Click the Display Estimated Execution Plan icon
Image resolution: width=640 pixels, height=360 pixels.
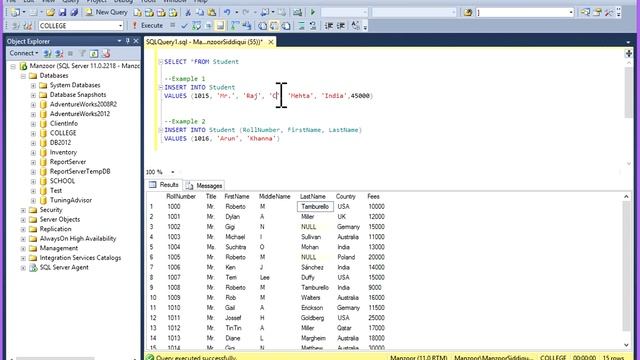[x=196, y=26]
